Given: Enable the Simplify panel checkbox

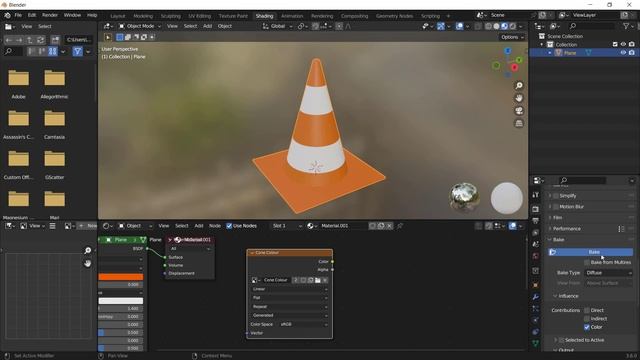Looking at the screenshot, I should [x=556, y=196].
